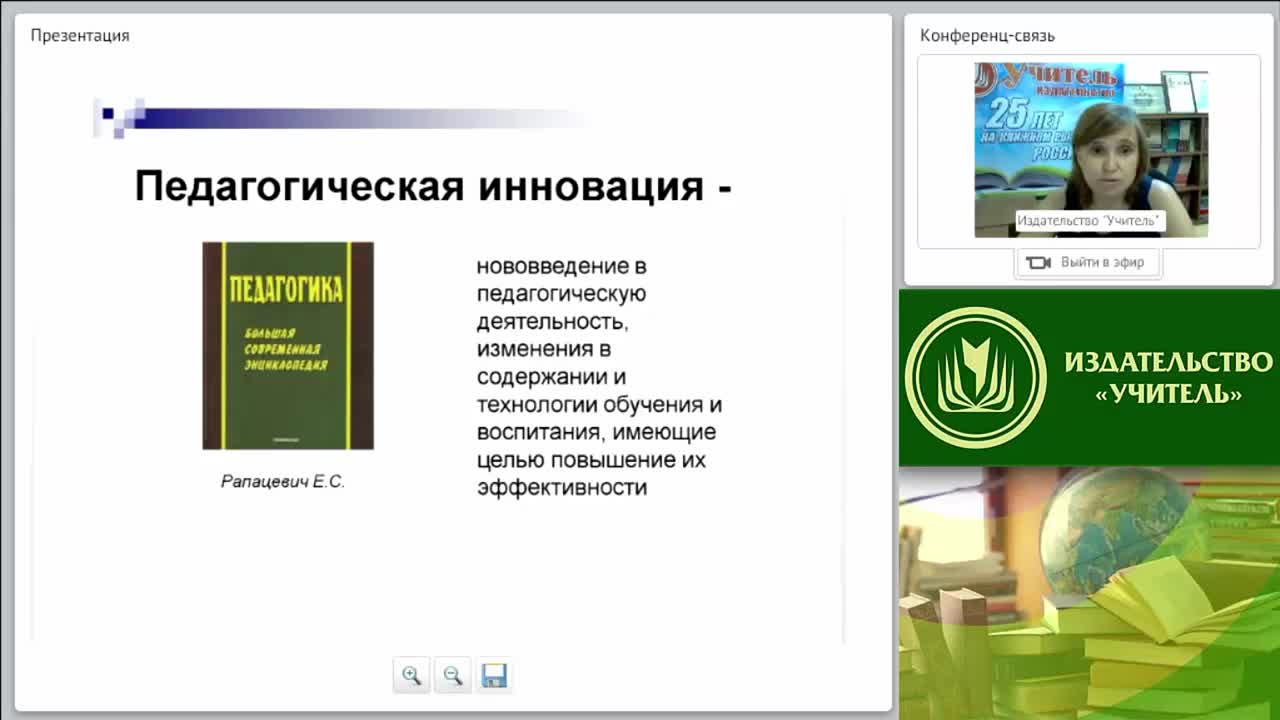Click the 'Презентация' panel title

click(80, 36)
